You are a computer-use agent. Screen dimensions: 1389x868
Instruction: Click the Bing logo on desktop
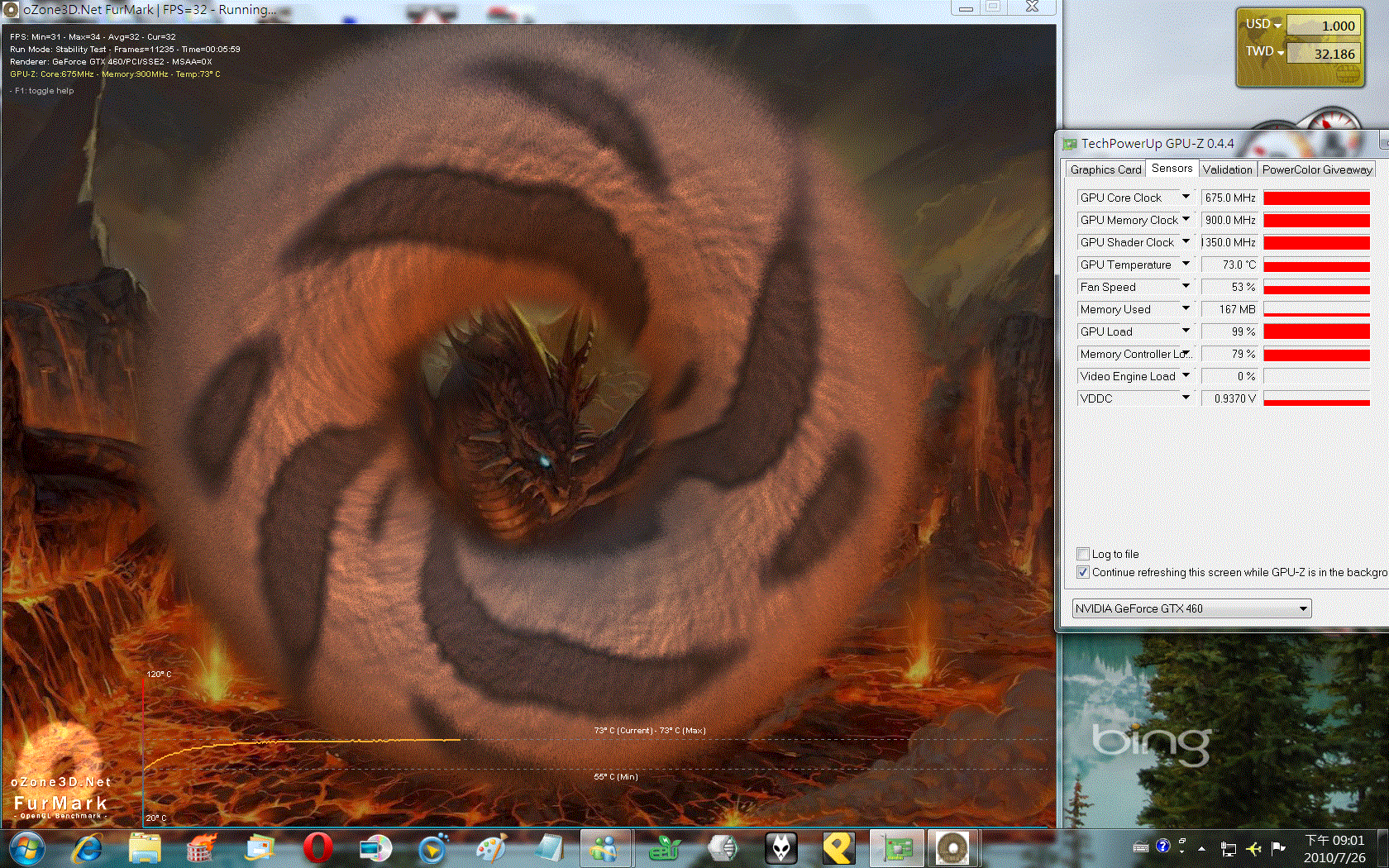pyautogui.click(x=1152, y=744)
